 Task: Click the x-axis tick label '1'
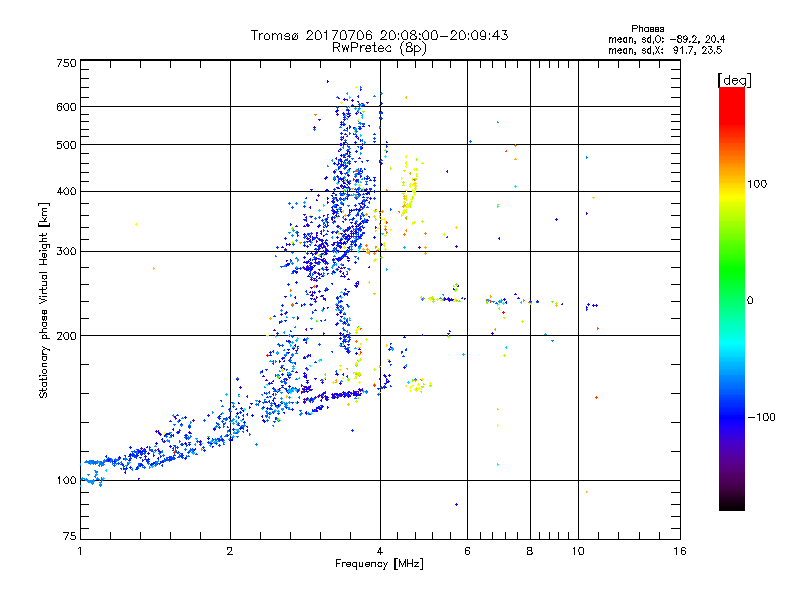tap(80, 551)
